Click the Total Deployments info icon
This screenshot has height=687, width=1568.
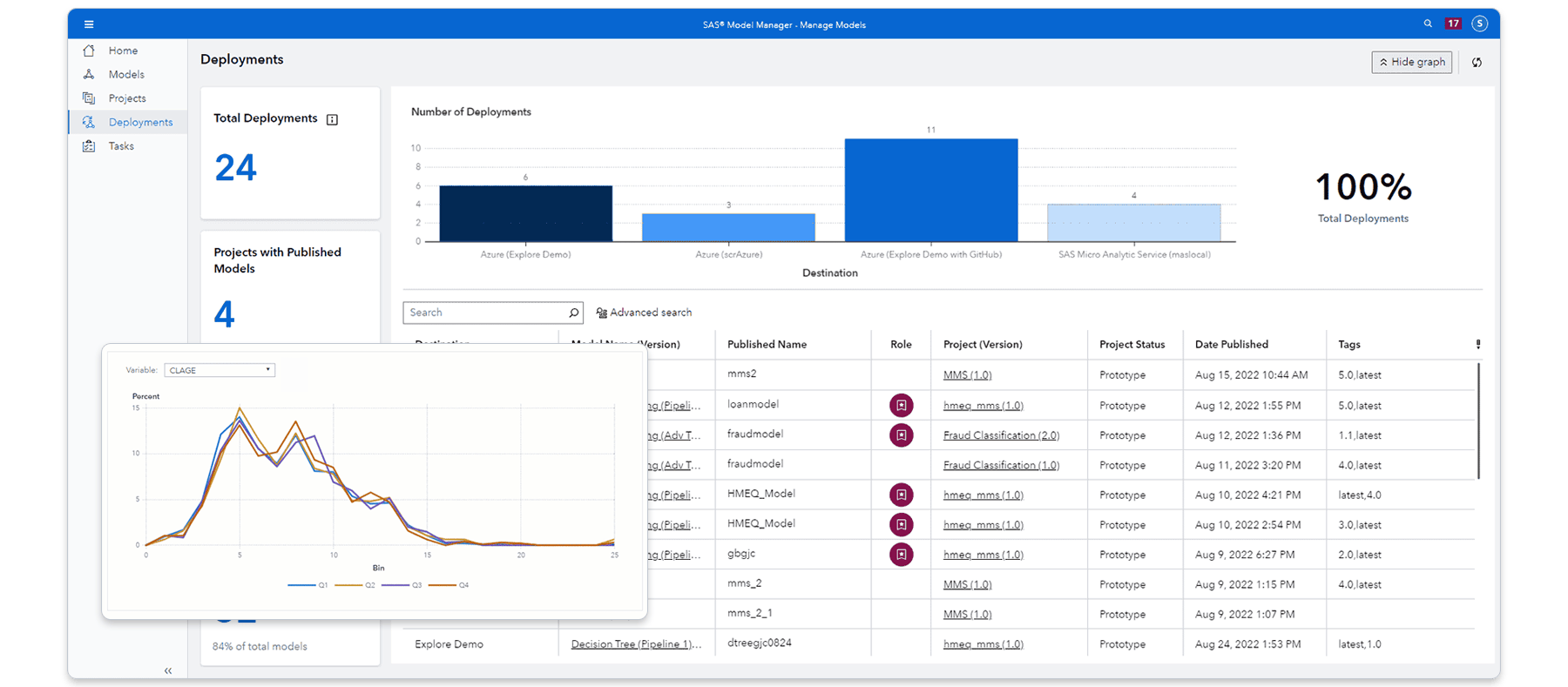(x=332, y=119)
